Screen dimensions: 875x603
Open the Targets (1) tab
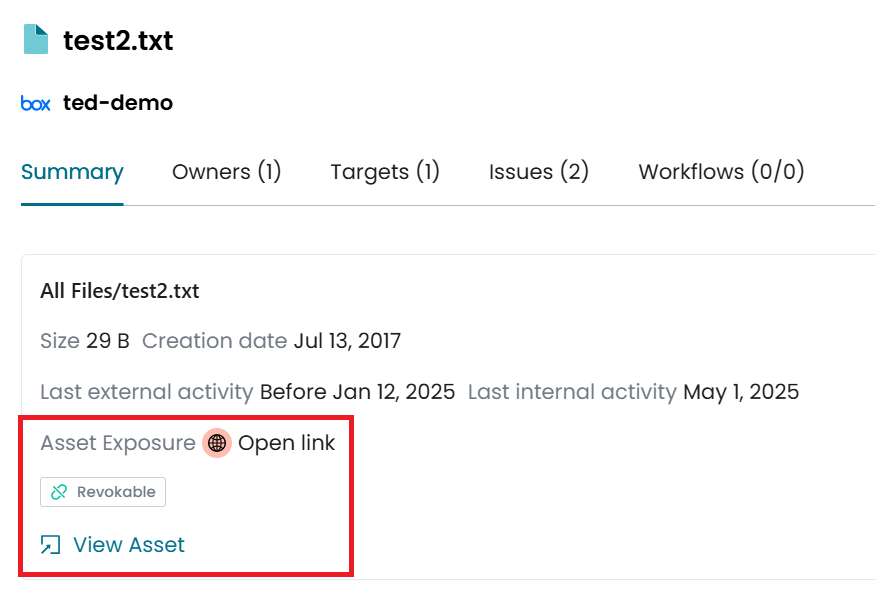click(385, 172)
